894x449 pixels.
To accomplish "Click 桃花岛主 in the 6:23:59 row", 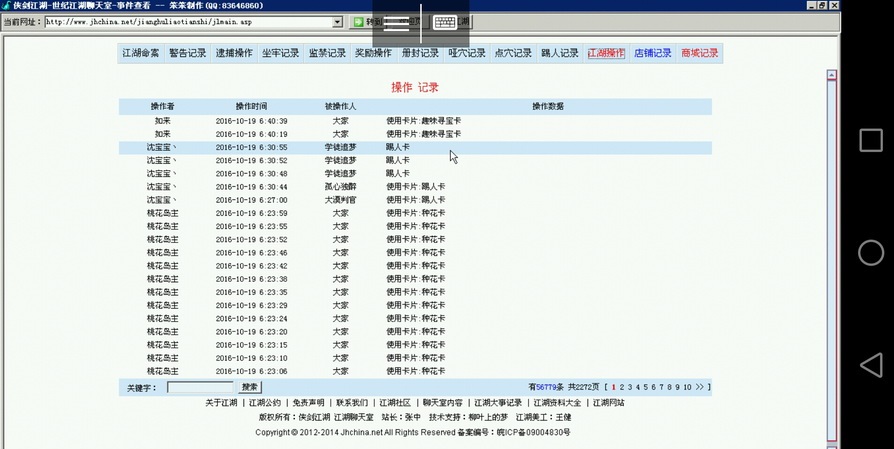I will pyautogui.click(x=162, y=213).
